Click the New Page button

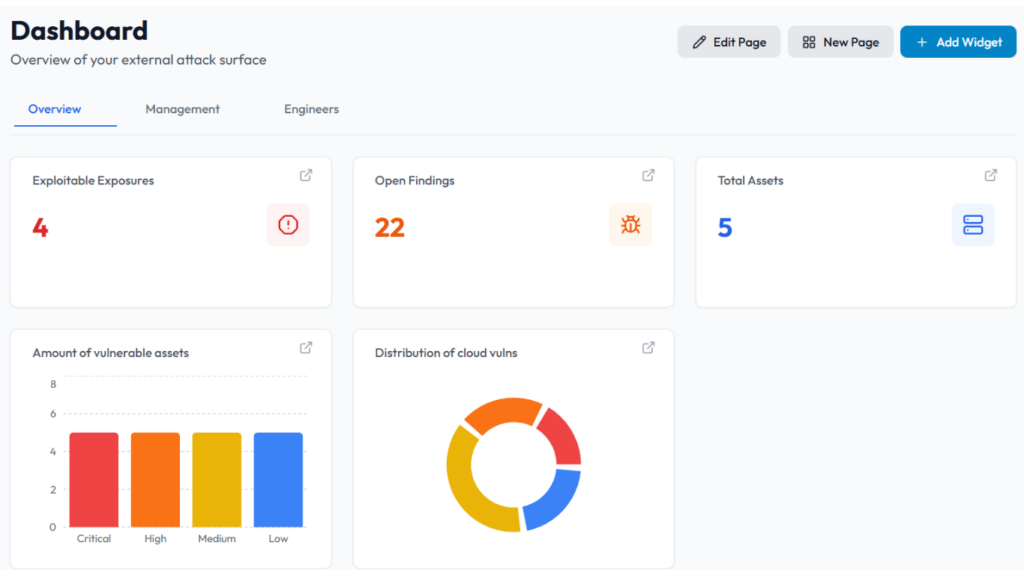840,42
